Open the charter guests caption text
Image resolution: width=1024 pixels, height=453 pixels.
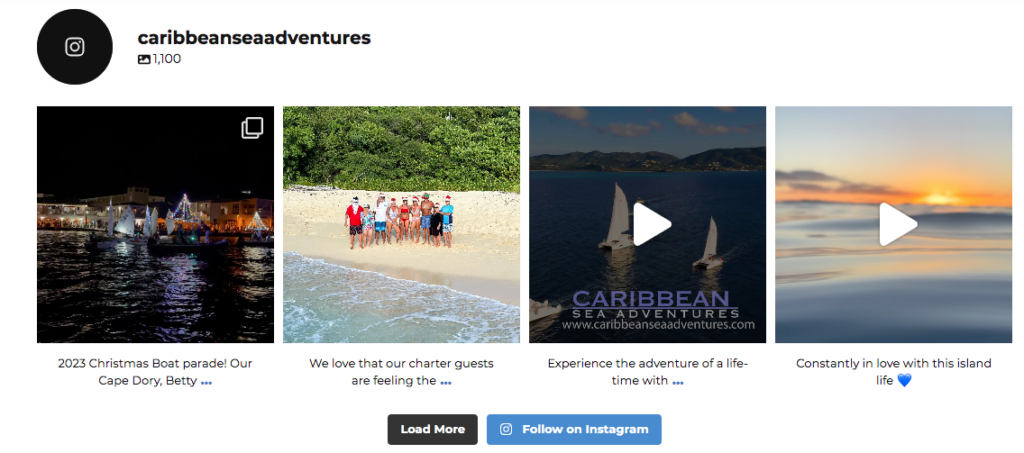pyautogui.click(x=402, y=372)
